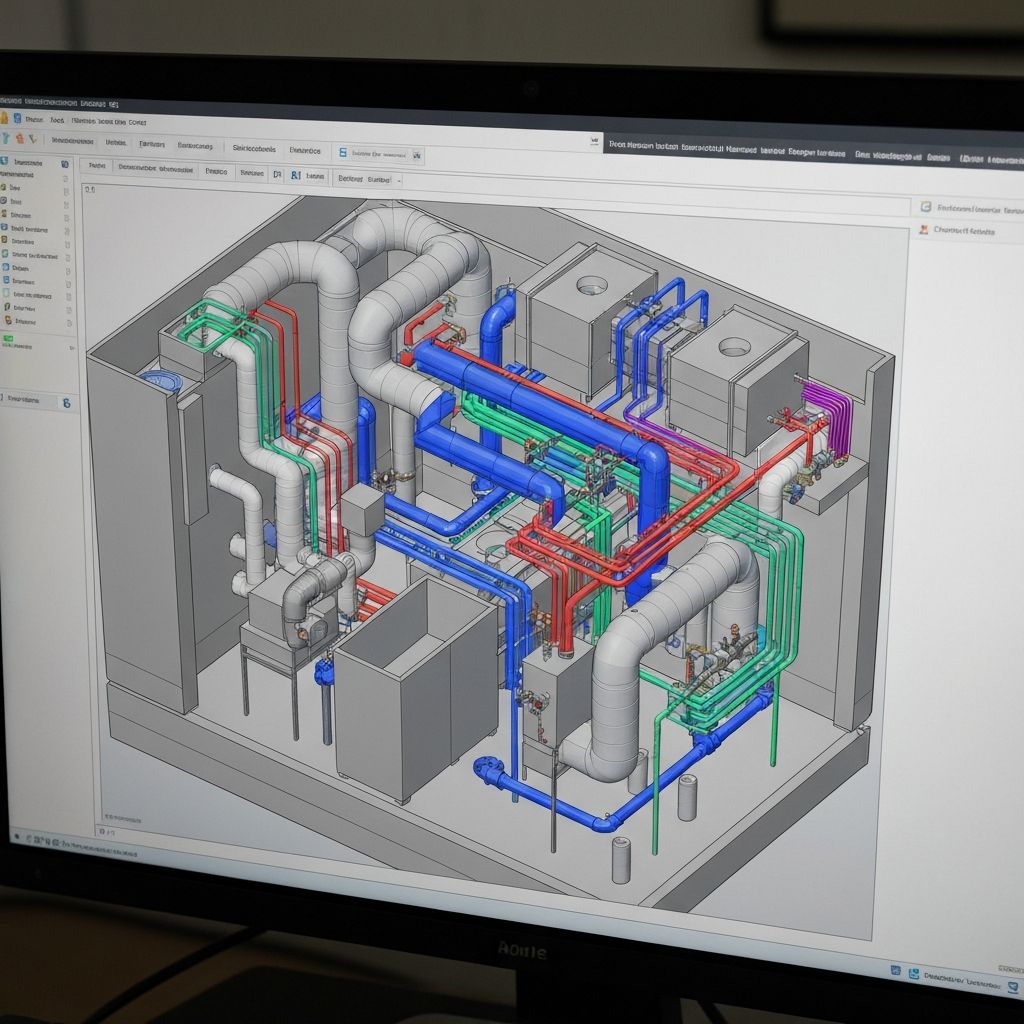Click the first blue status bar icon, bottom-right
Viewport: 1024px width, 1024px height.
[896, 970]
